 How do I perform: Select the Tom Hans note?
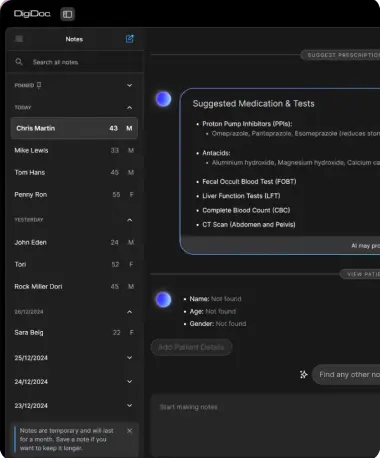coord(74,173)
